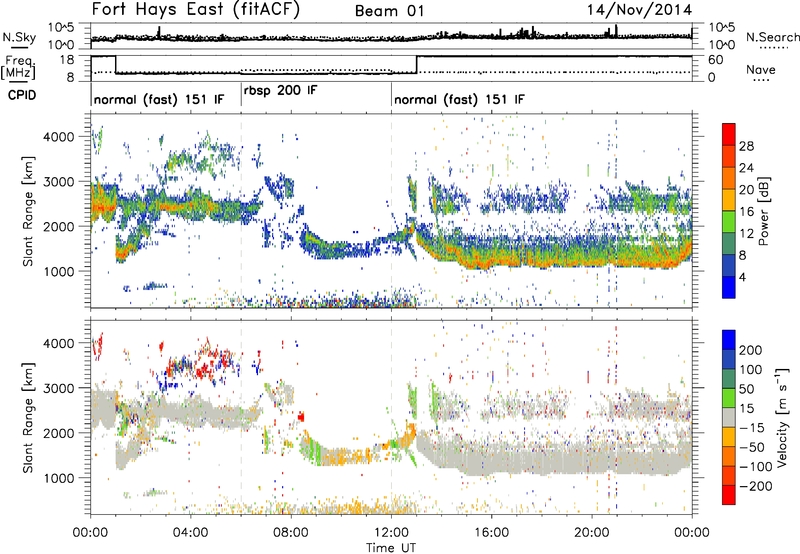Click the title 'Fort Hays East (fitACF)'
Viewport: 800px width, 554px height.
coord(195,10)
